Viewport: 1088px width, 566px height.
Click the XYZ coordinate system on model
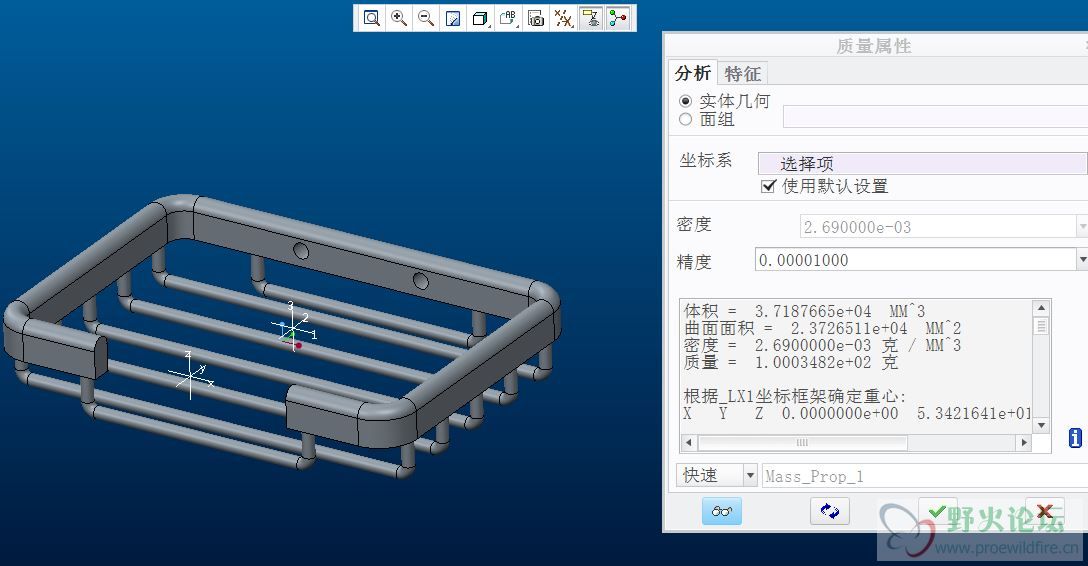[191, 375]
